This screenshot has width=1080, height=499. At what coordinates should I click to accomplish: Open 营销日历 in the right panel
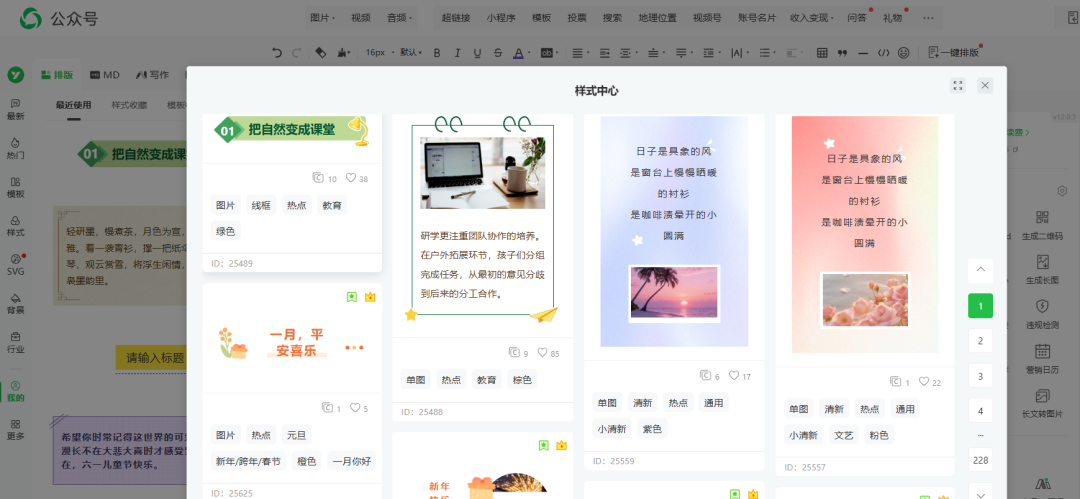1042,359
